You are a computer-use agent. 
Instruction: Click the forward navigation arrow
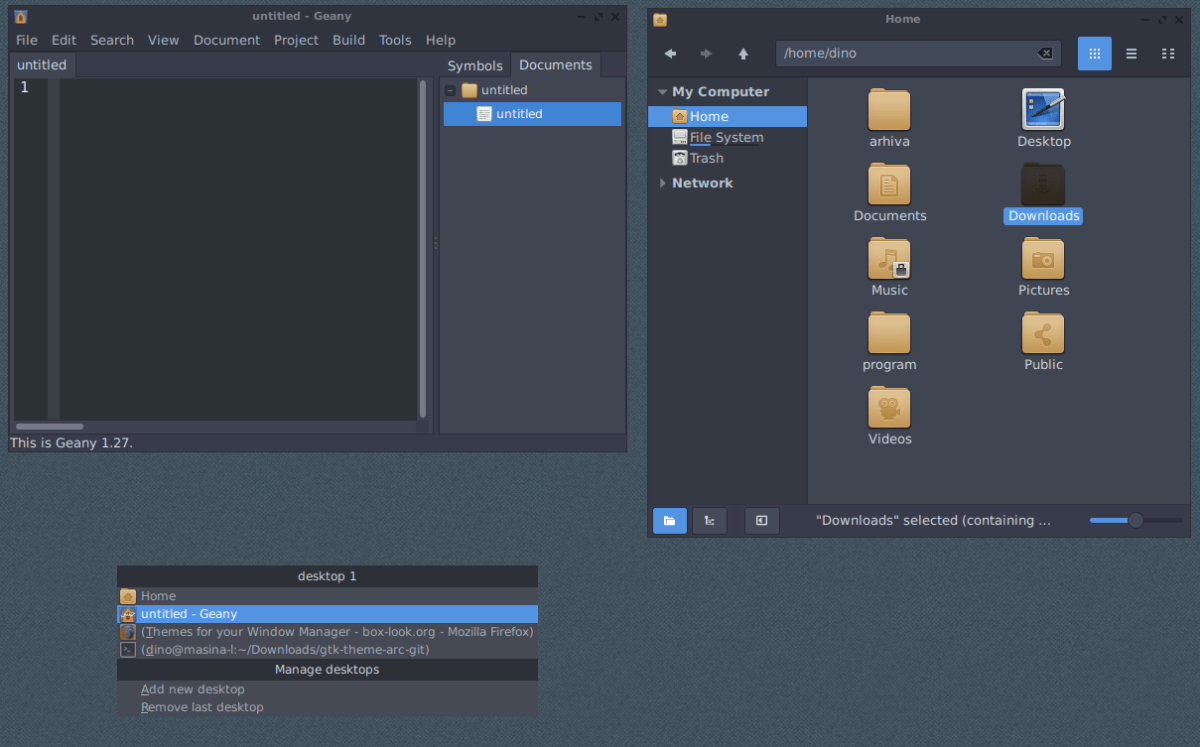point(706,53)
